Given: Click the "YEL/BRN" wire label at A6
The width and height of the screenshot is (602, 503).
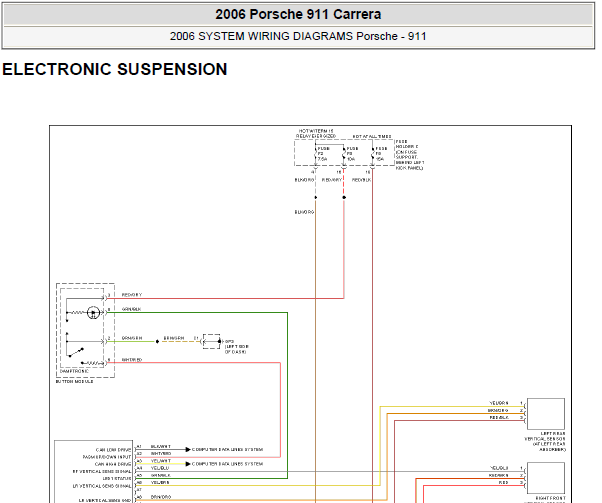Looking at the screenshot, I should point(160,482).
